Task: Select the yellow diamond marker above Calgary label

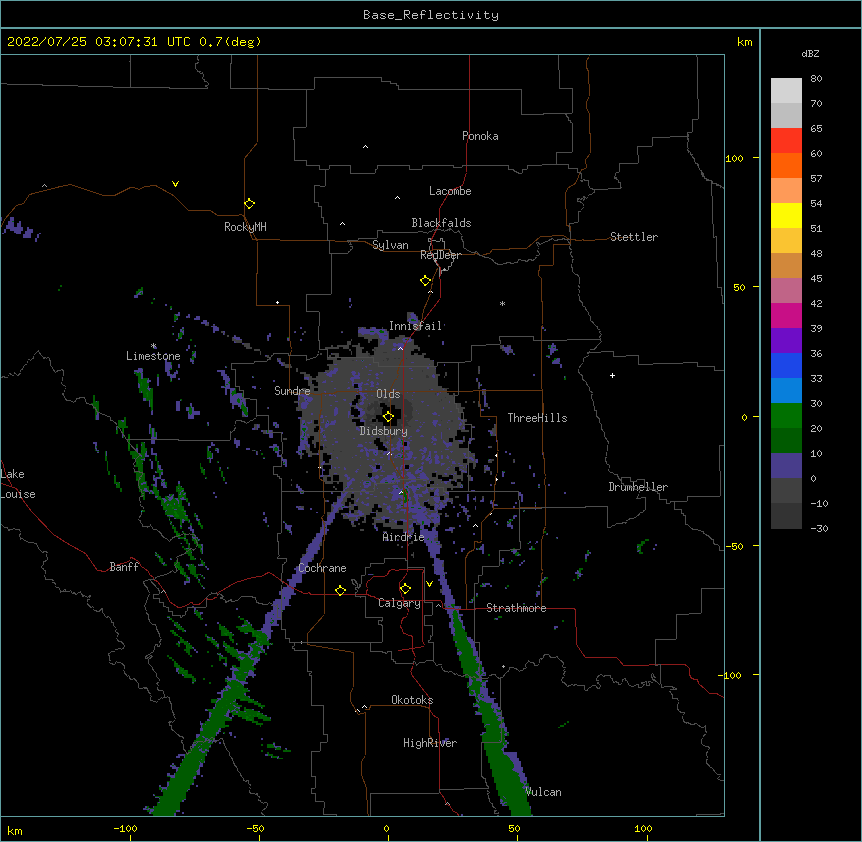Action: point(405,589)
